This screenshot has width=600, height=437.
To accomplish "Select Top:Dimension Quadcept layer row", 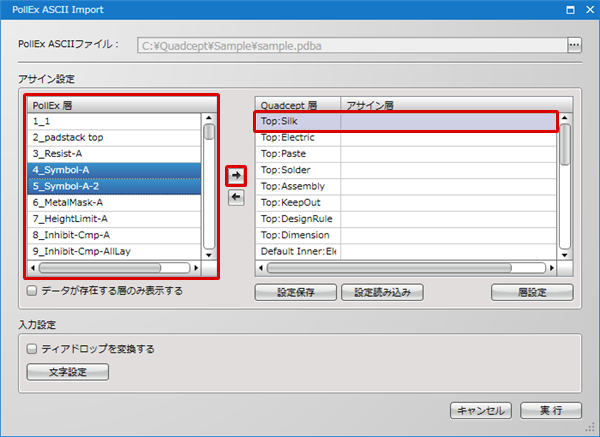I will coord(406,235).
